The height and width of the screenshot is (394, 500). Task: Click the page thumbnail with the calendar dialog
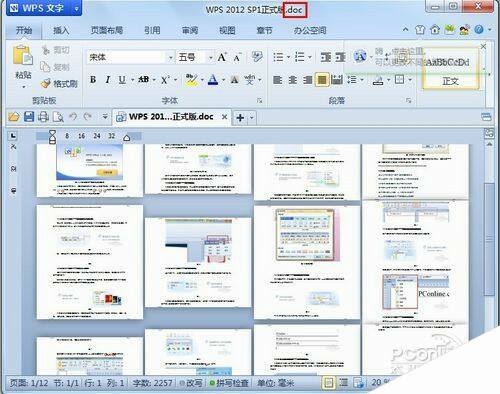click(307, 262)
